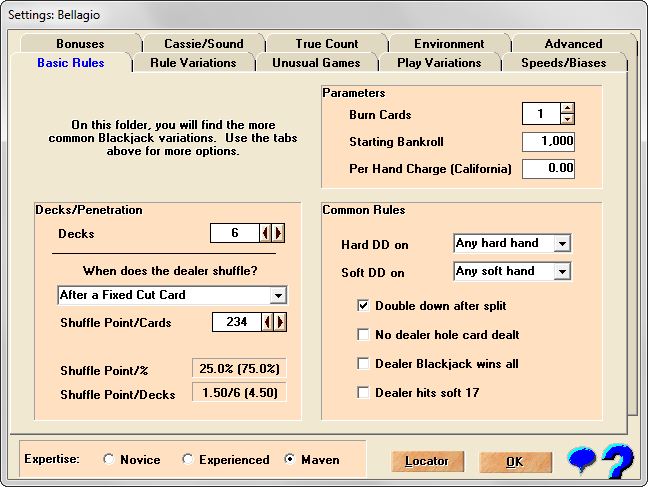The width and height of the screenshot is (648, 487).
Task: Click the Per Hand Charge input field
Action: 548,169
